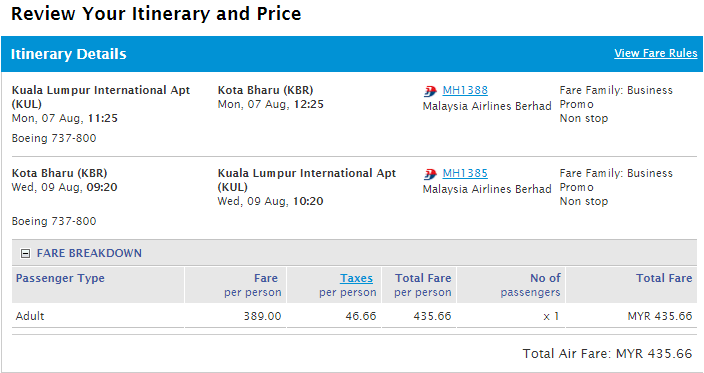Viewport: 704px width, 373px height.
Task: Open flight MH1388 details link
Action: (x=465, y=90)
